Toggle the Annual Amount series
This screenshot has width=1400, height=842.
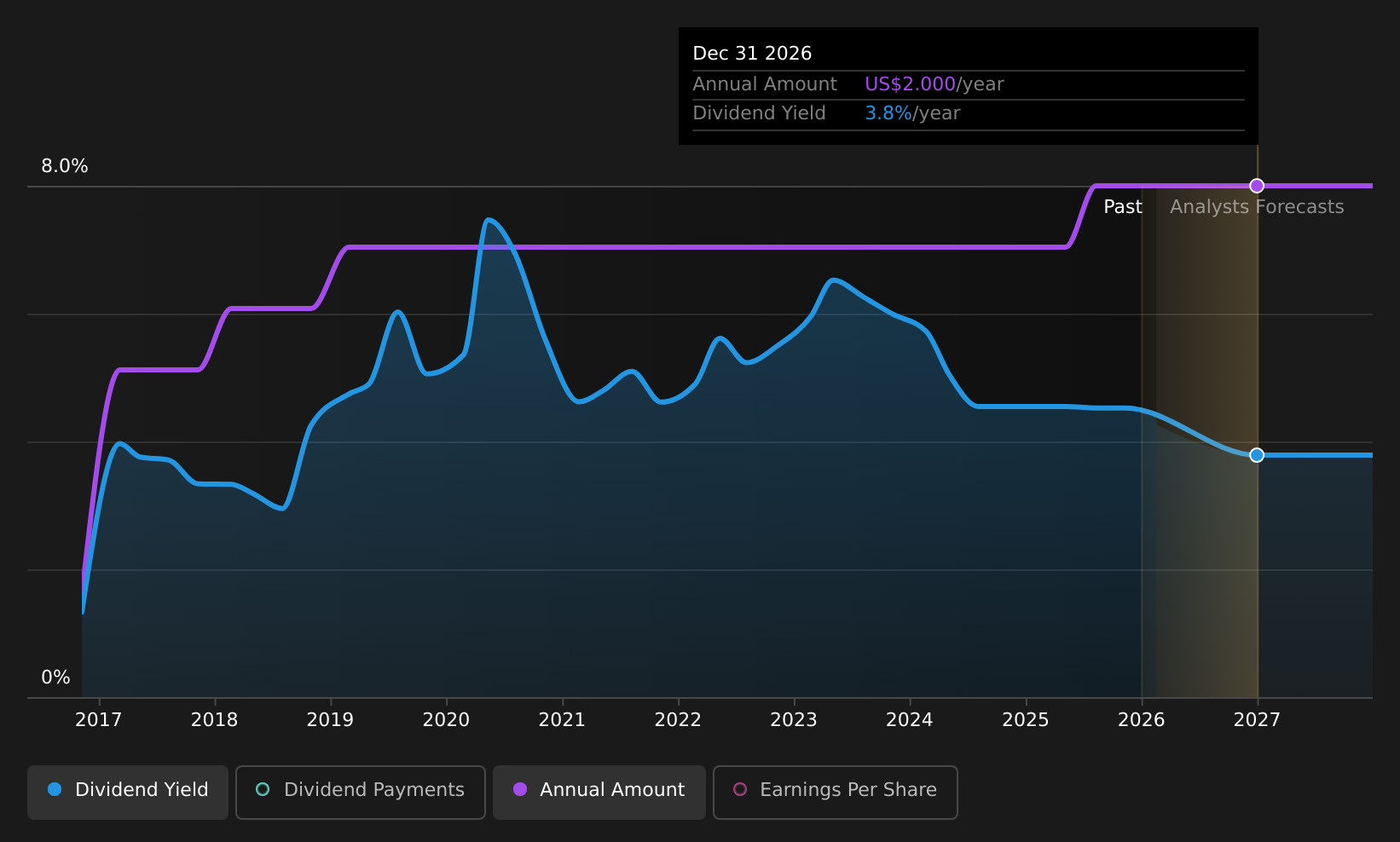pyautogui.click(x=599, y=792)
